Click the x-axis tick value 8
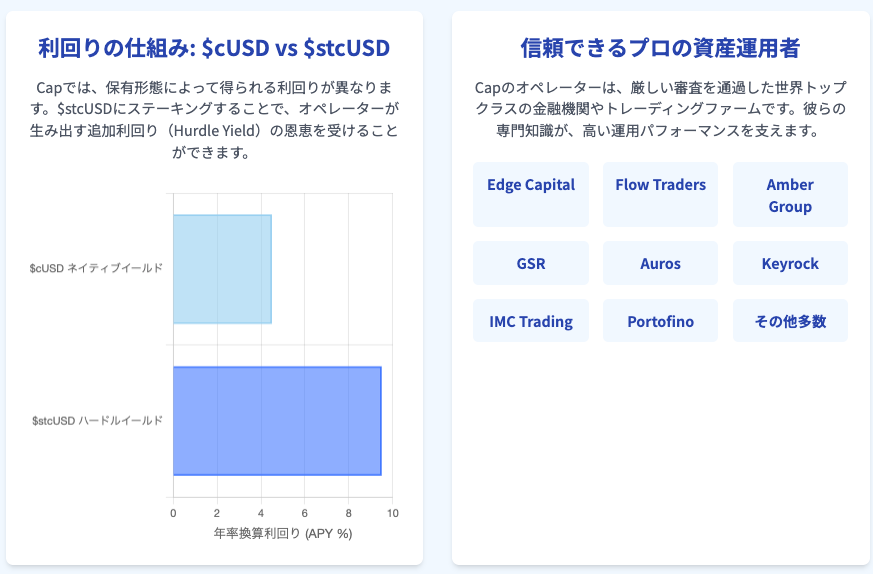The image size is (873, 574). click(349, 513)
